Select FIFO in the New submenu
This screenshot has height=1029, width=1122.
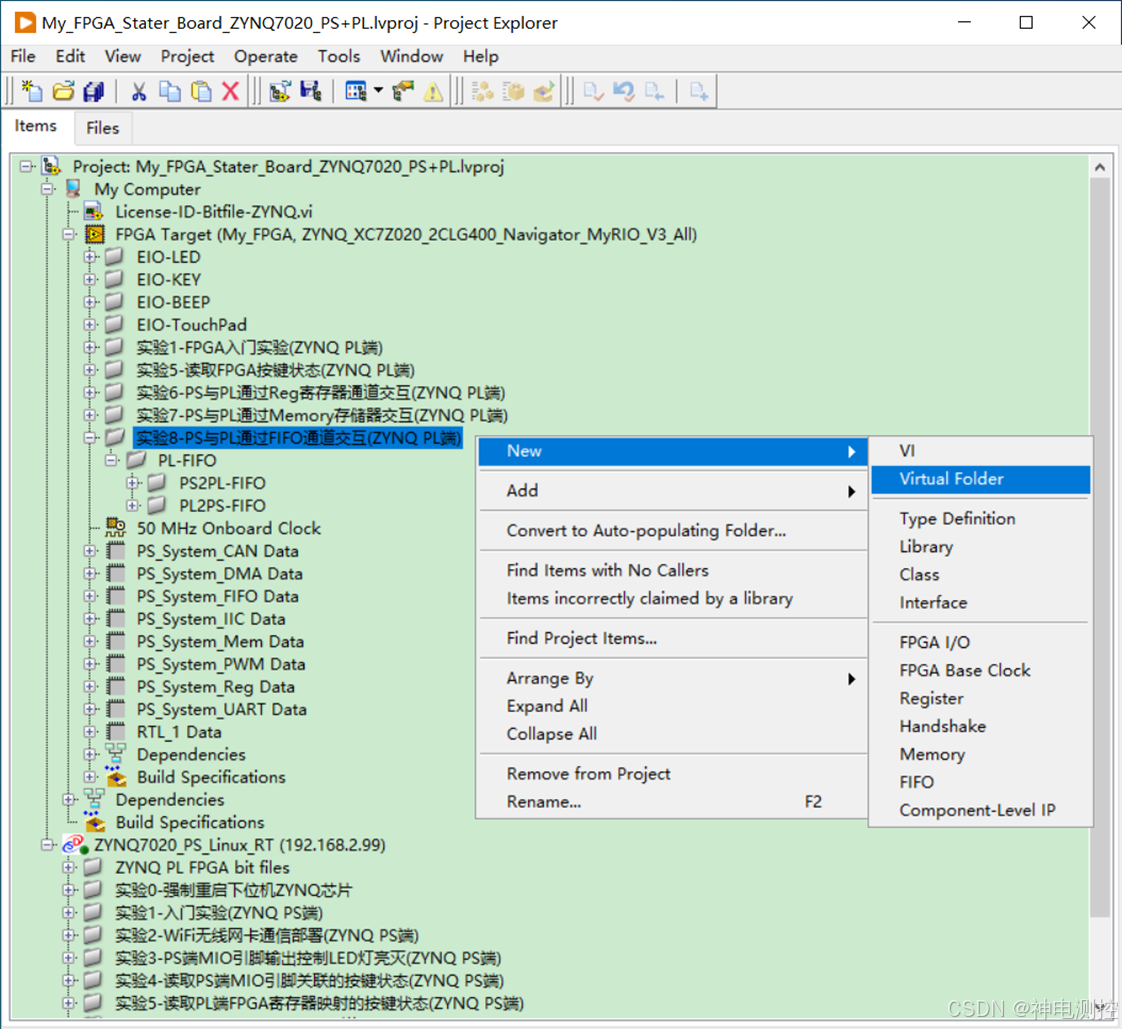980,782
